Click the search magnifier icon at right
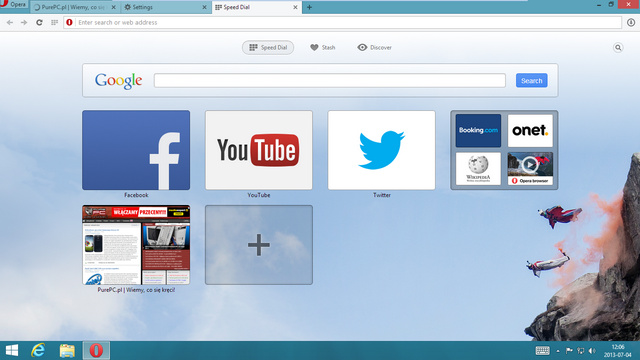The height and width of the screenshot is (360, 640). pos(618,48)
